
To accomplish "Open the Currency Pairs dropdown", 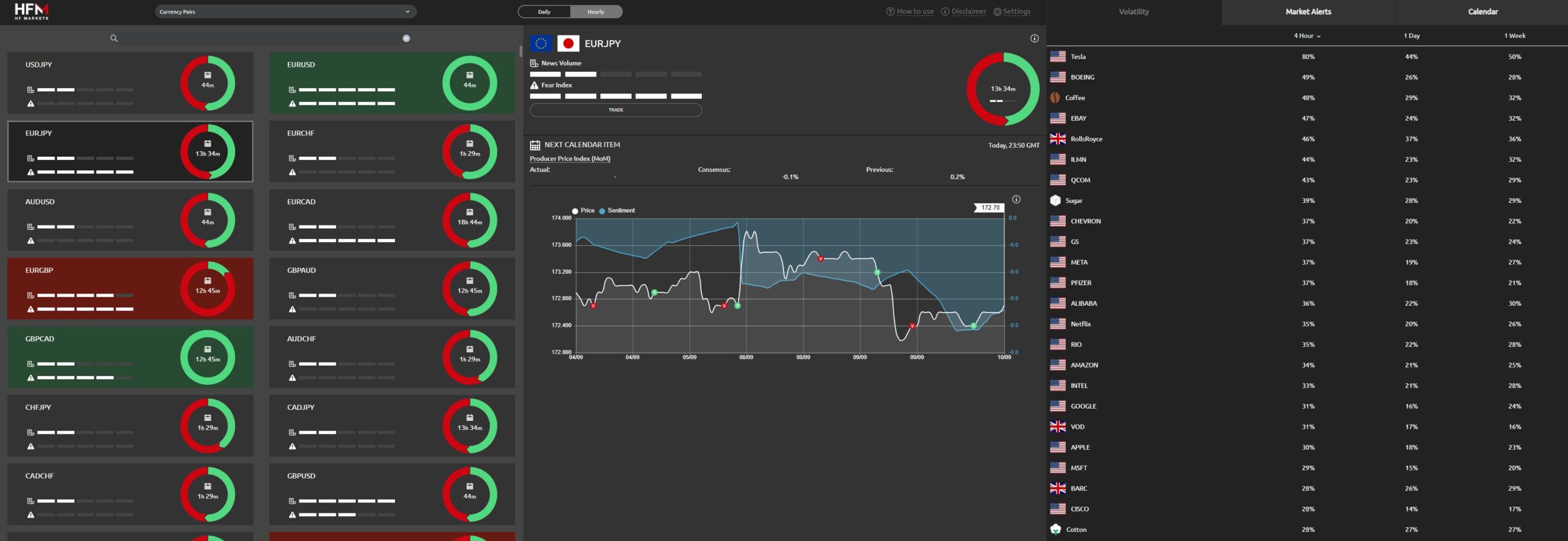I will coord(285,12).
